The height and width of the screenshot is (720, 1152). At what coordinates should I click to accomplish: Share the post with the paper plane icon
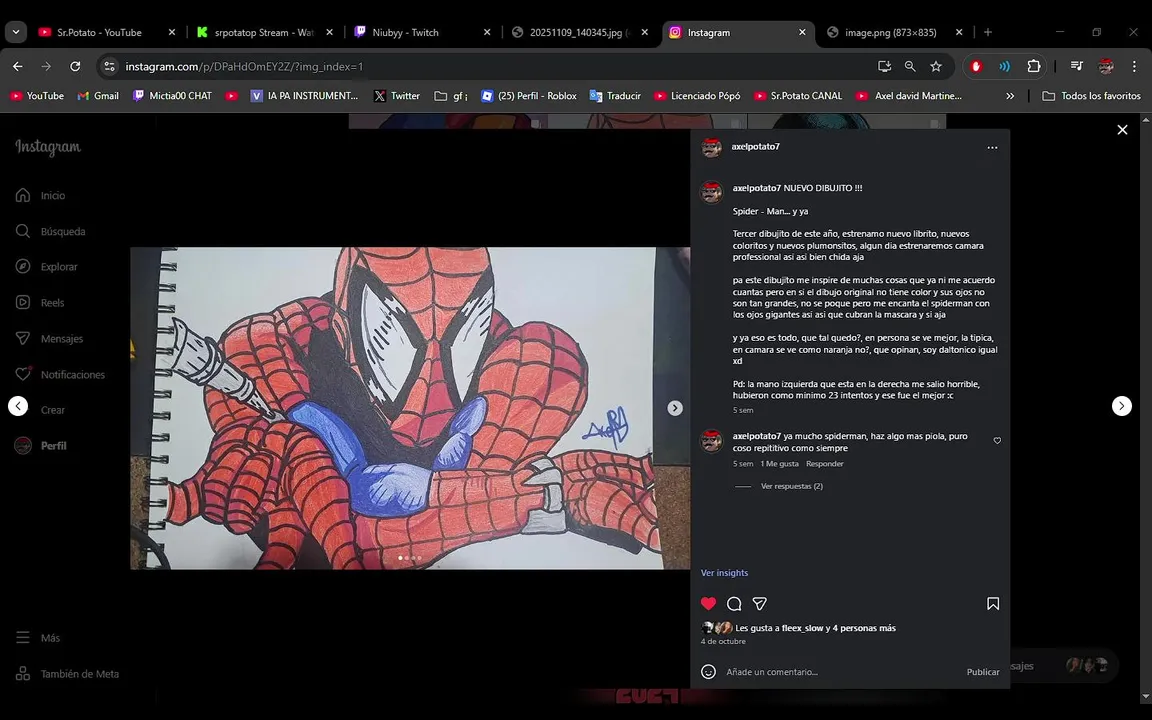point(760,604)
